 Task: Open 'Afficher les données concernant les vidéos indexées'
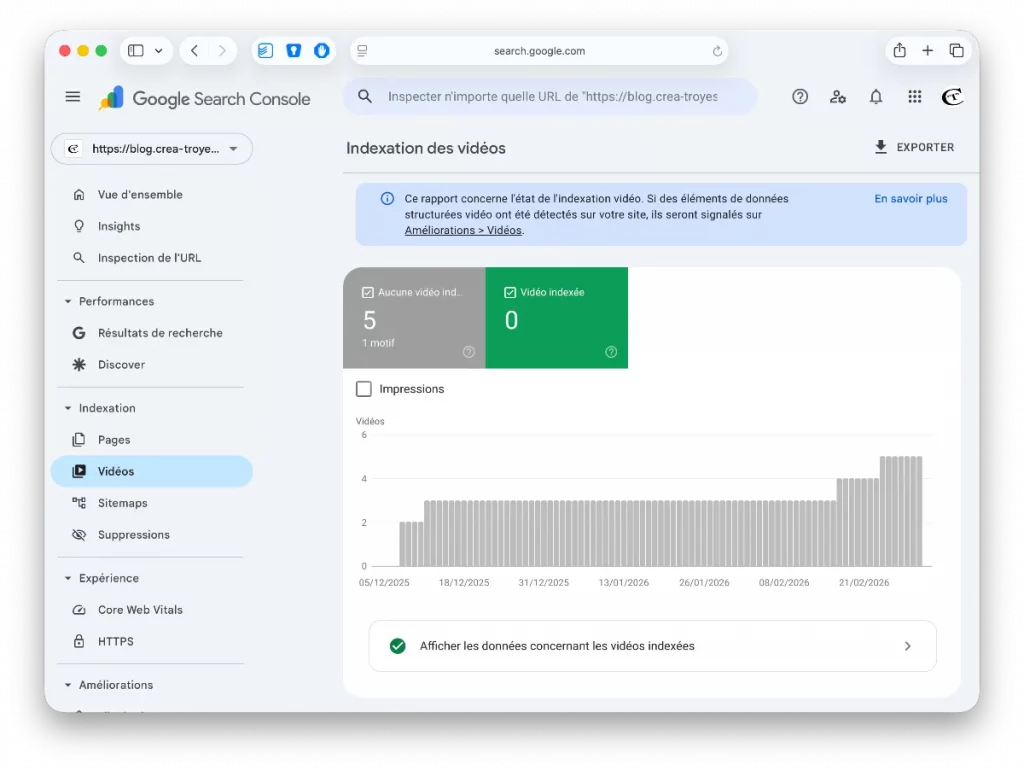(x=652, y=645)
